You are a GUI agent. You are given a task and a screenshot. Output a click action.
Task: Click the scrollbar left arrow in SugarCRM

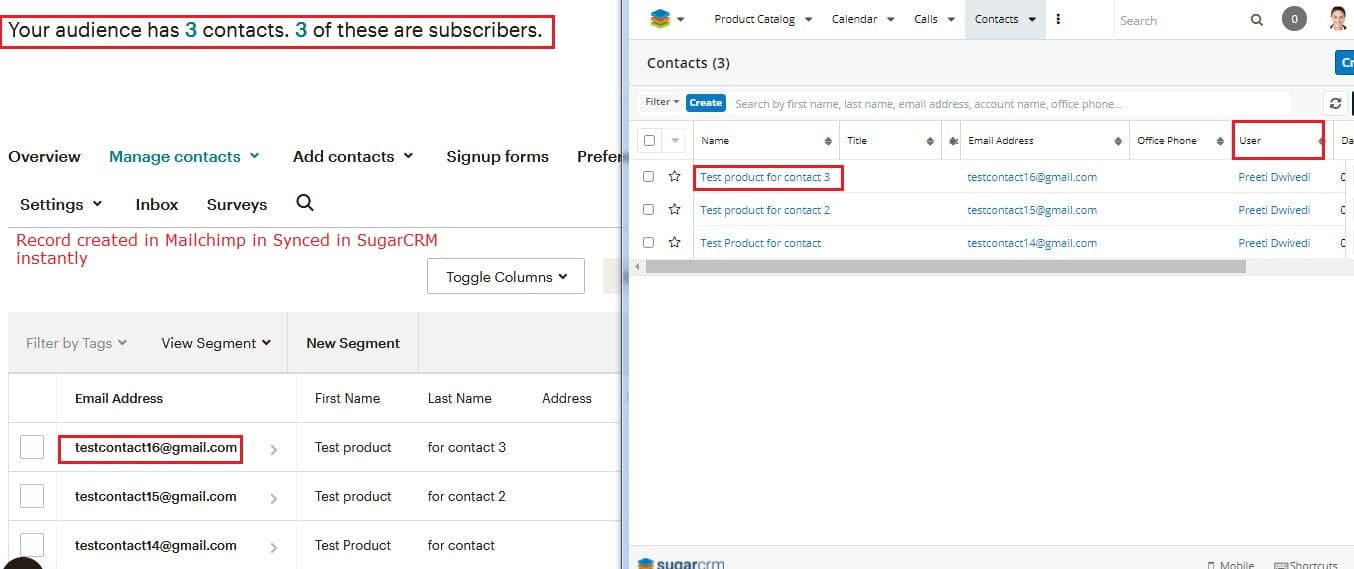tap(638, 267)
